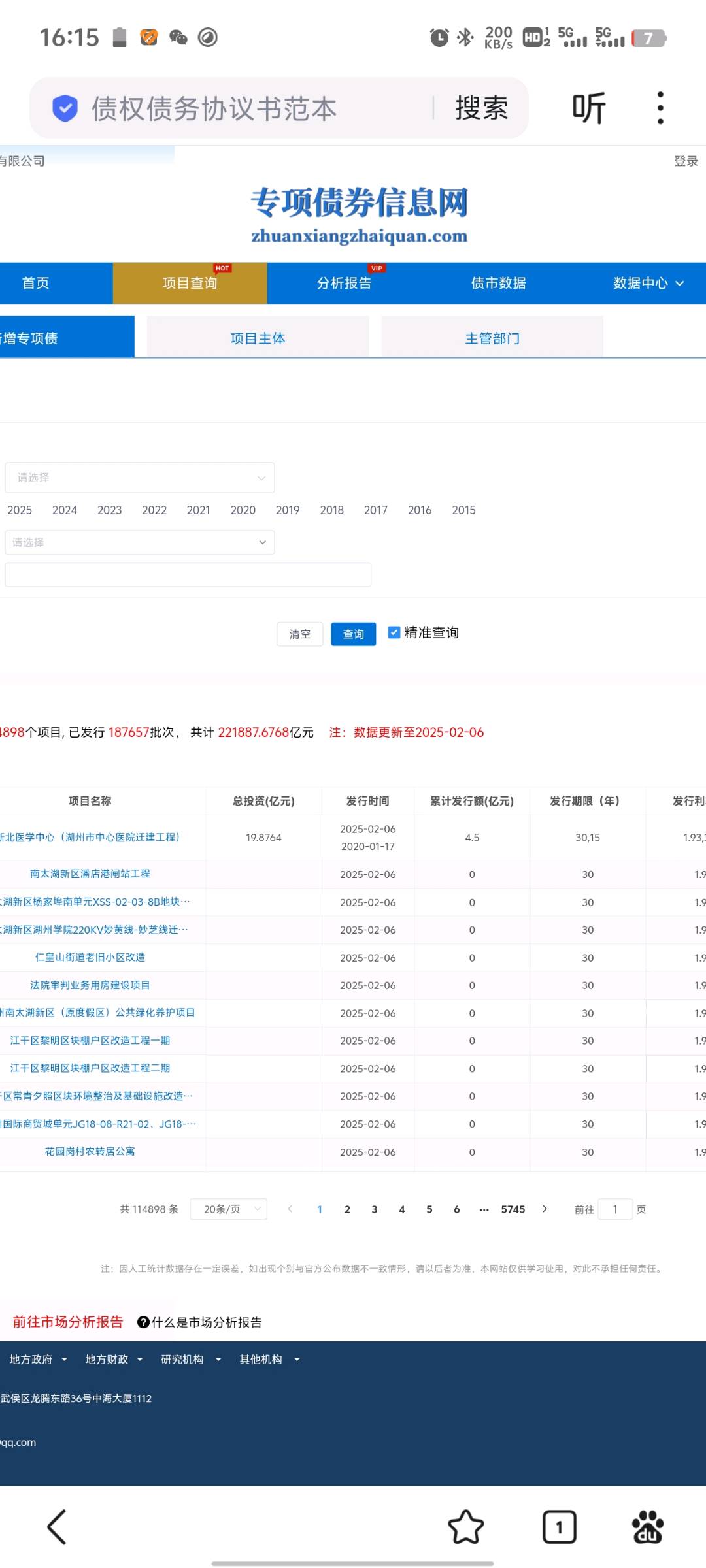The width and height of the screenshot is (706, 1568).
Task: Open the 20条/页 page size dropdown
Action: pos(228,1209)
